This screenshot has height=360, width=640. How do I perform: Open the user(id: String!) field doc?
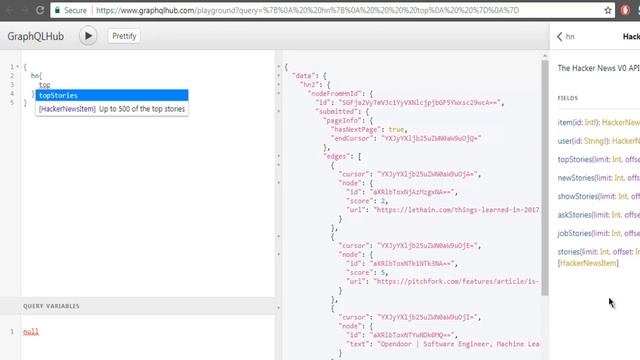coord(598,141)
